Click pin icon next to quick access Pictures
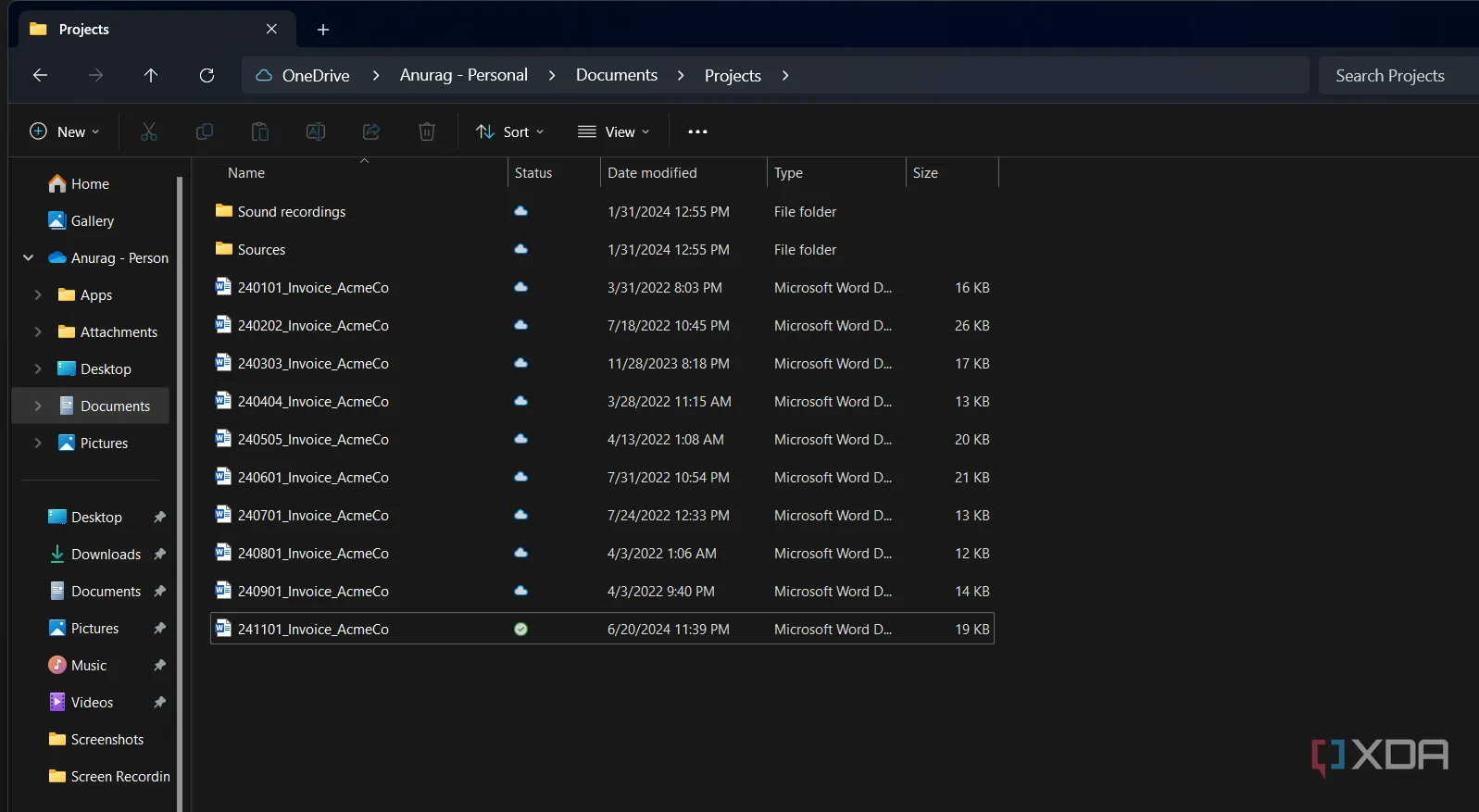Screen dimensions: 1479x812 point(159,628)
